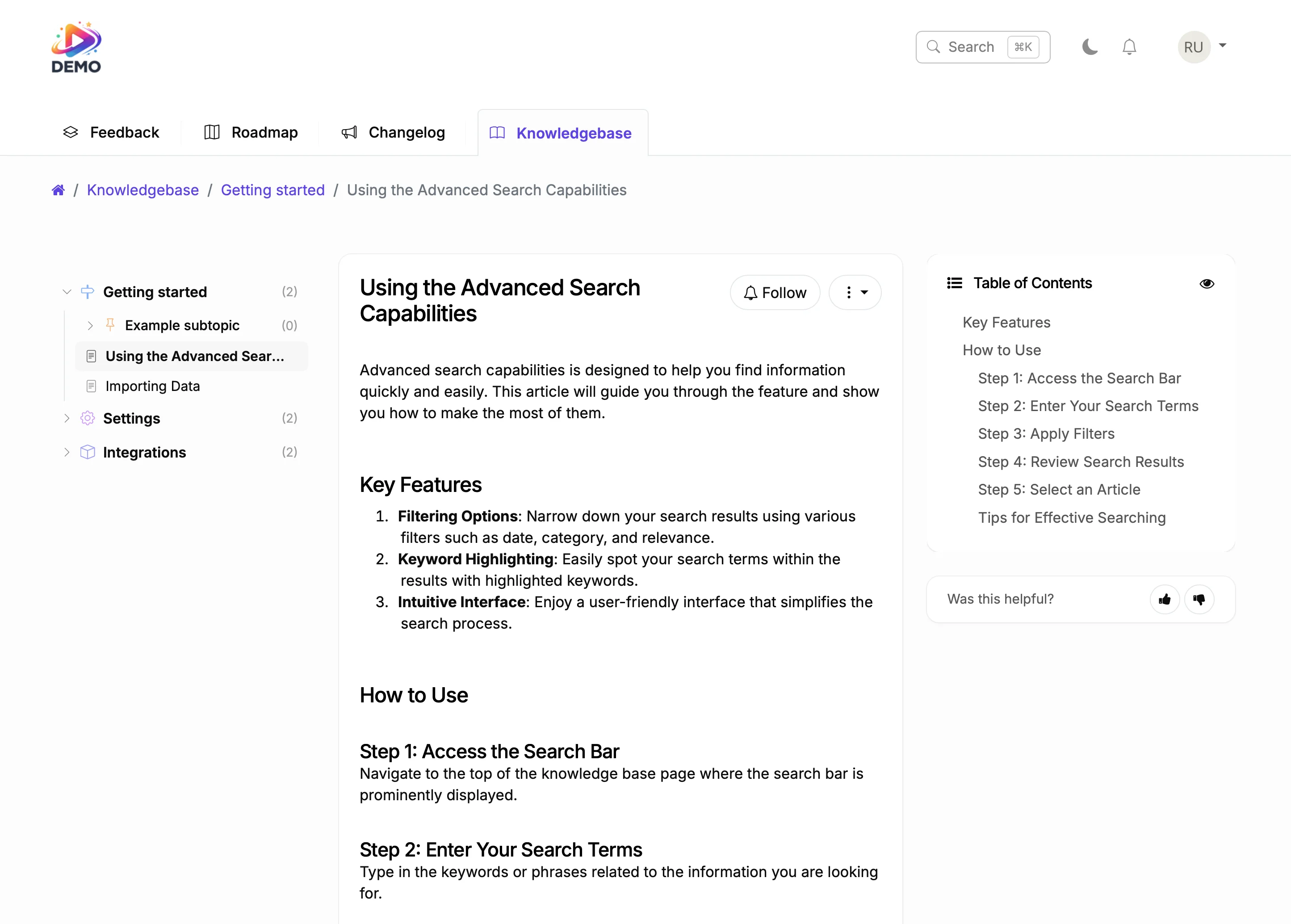Open notifications via the bell icon

tap(1129, 46)
